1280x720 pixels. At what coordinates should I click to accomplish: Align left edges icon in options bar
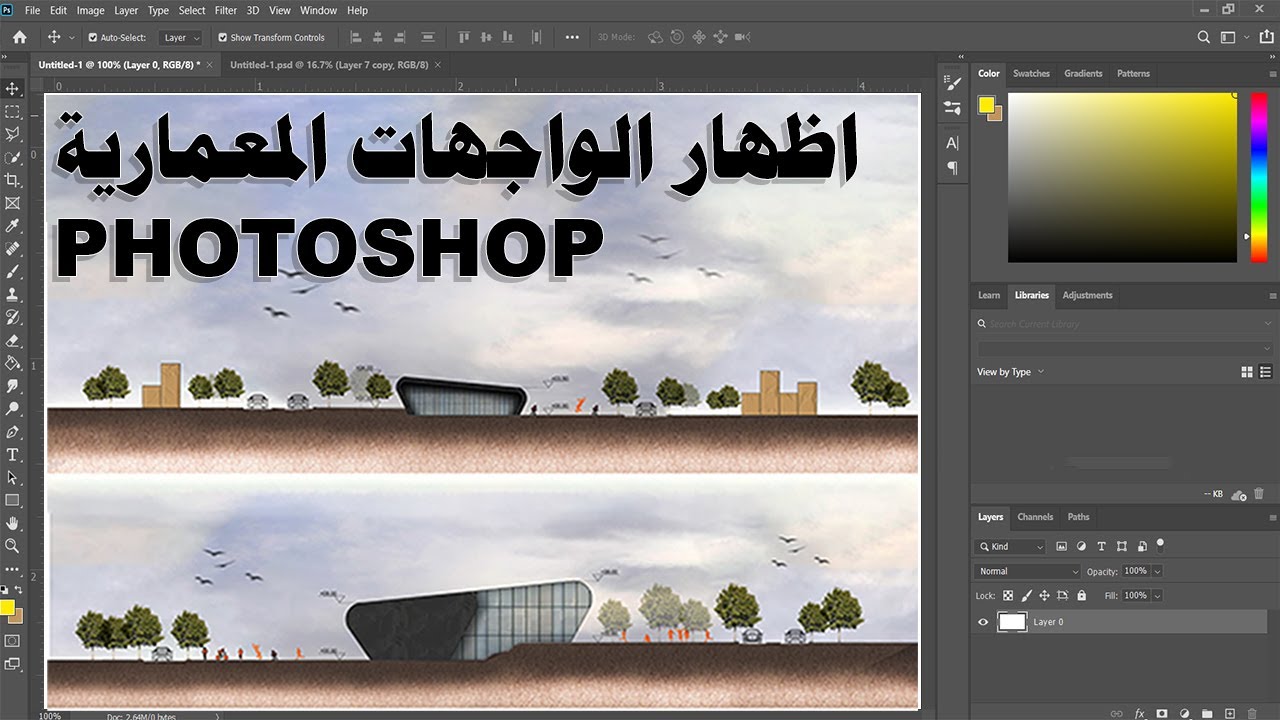pos(357,37)
